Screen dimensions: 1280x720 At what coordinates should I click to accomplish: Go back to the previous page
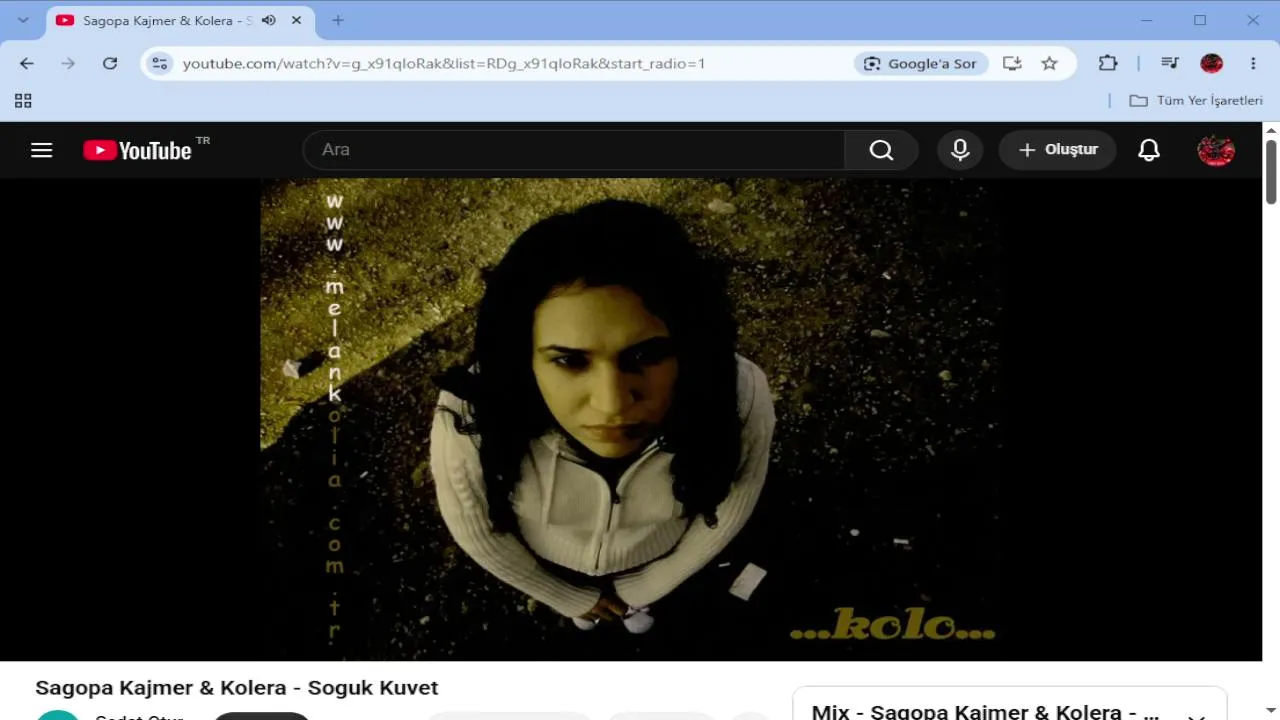[x=27, y=63]
